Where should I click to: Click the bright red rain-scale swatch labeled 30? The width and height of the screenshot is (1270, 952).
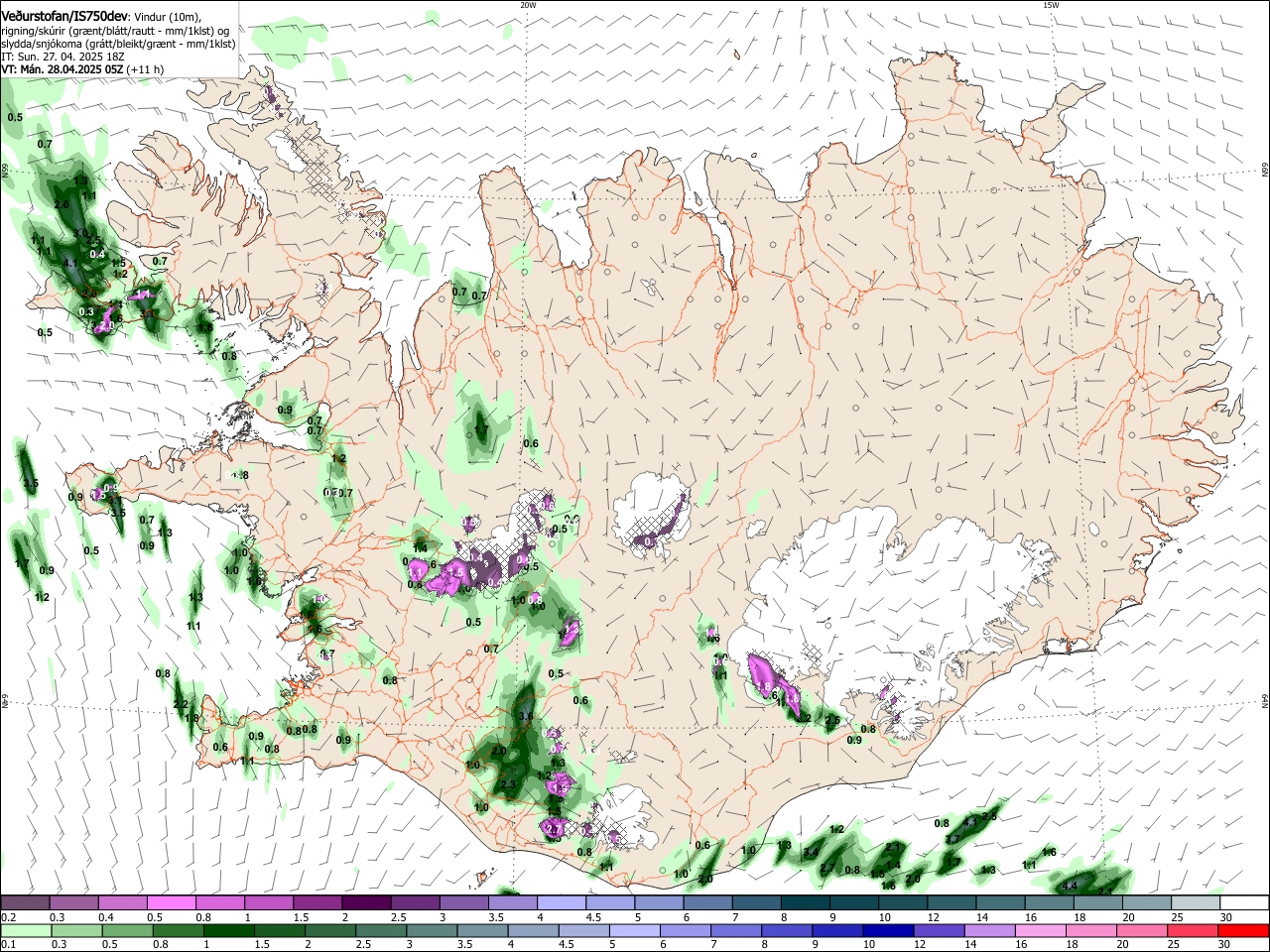1244,931
